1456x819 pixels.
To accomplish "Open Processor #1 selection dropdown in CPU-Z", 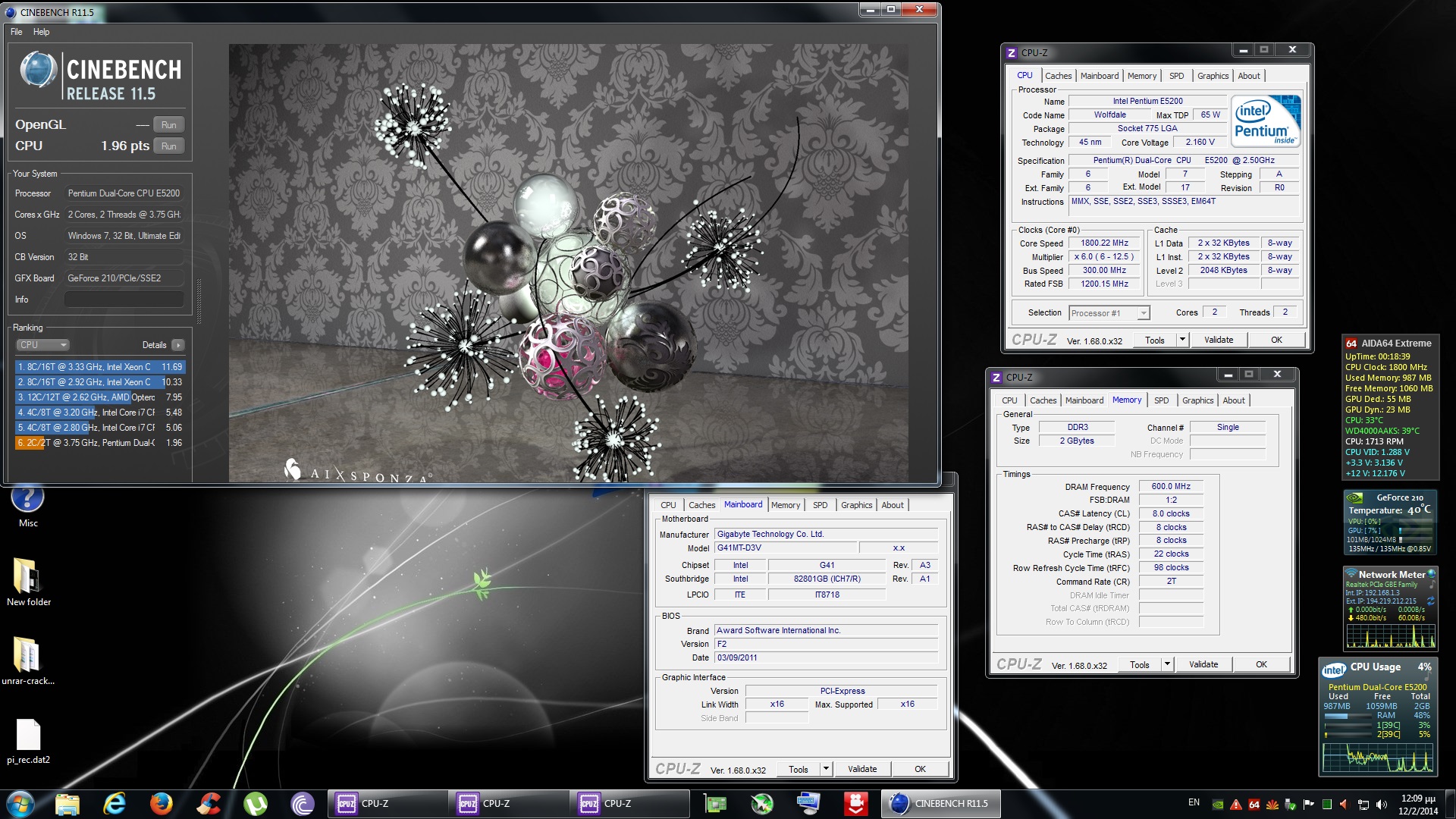I will [x=1109, y=313].
